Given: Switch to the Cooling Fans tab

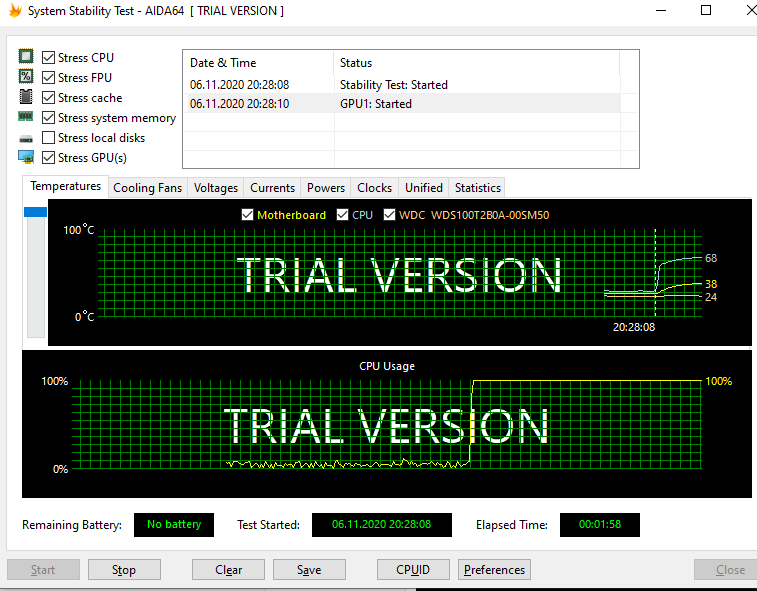Looking at the screenshot, I should 148,188.
